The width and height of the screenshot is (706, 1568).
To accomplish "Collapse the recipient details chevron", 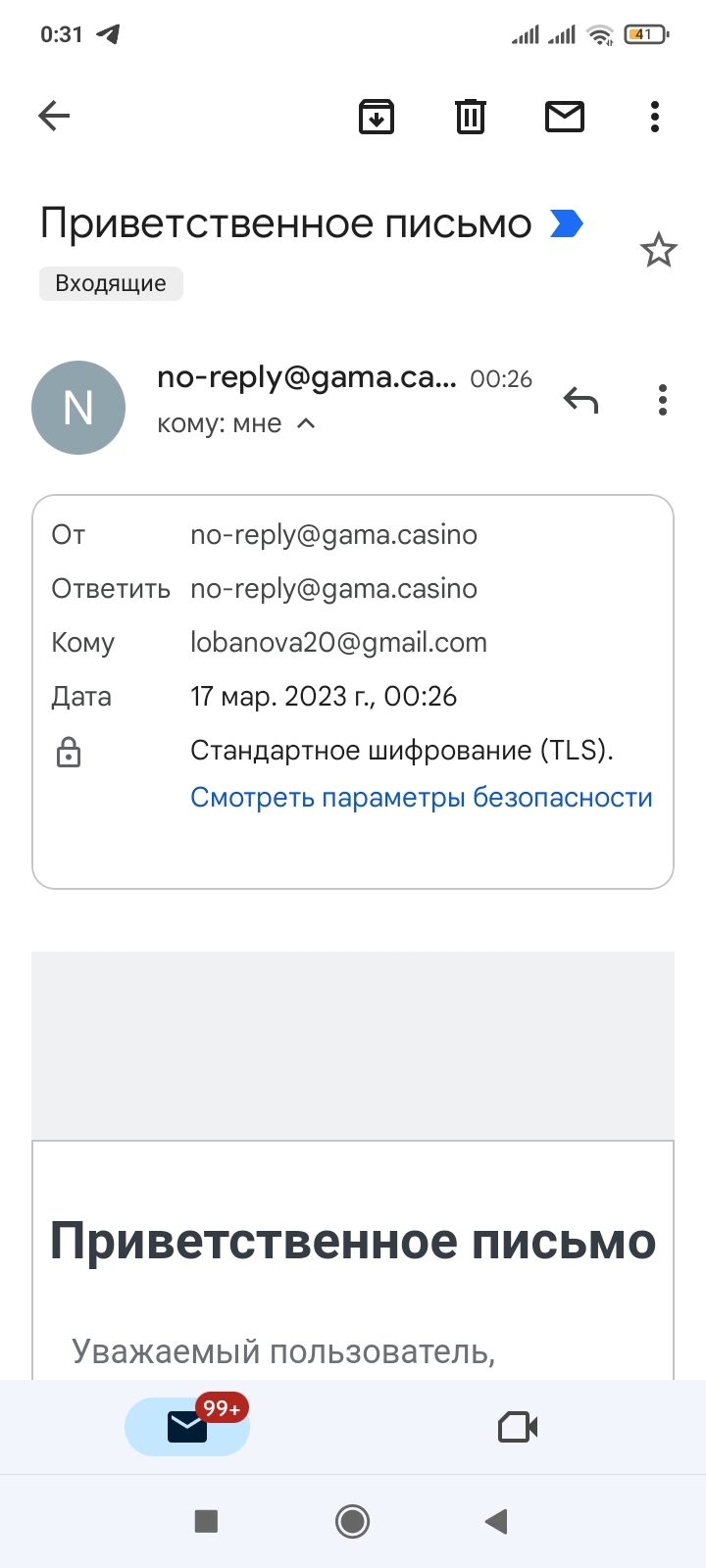I will point(306,423).
